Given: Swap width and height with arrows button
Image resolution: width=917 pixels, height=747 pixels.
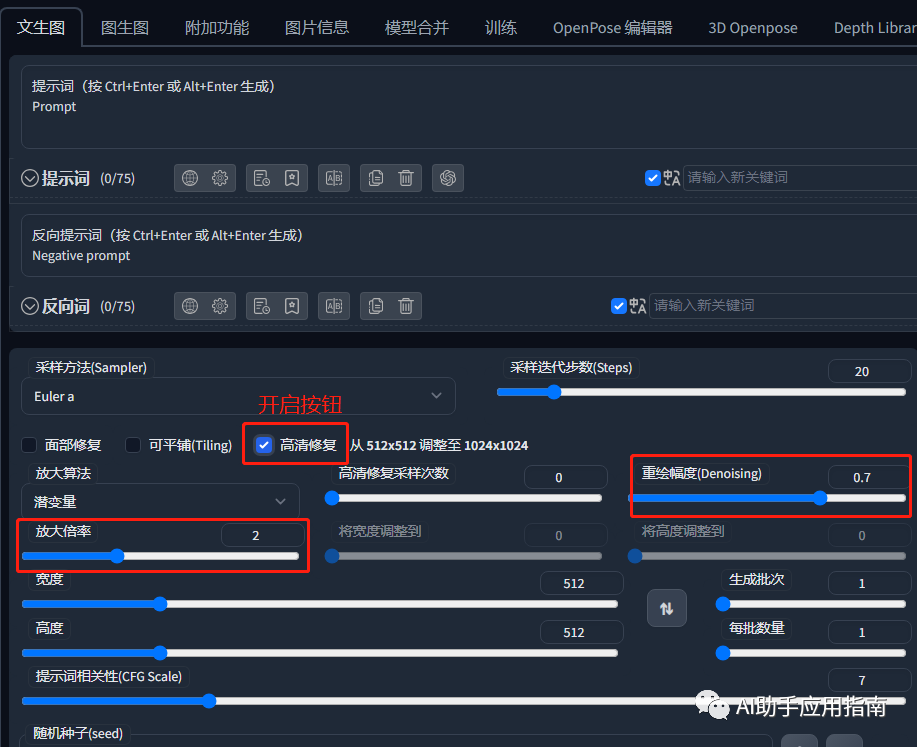Looking at the screenshot, I should click(667, 608).
